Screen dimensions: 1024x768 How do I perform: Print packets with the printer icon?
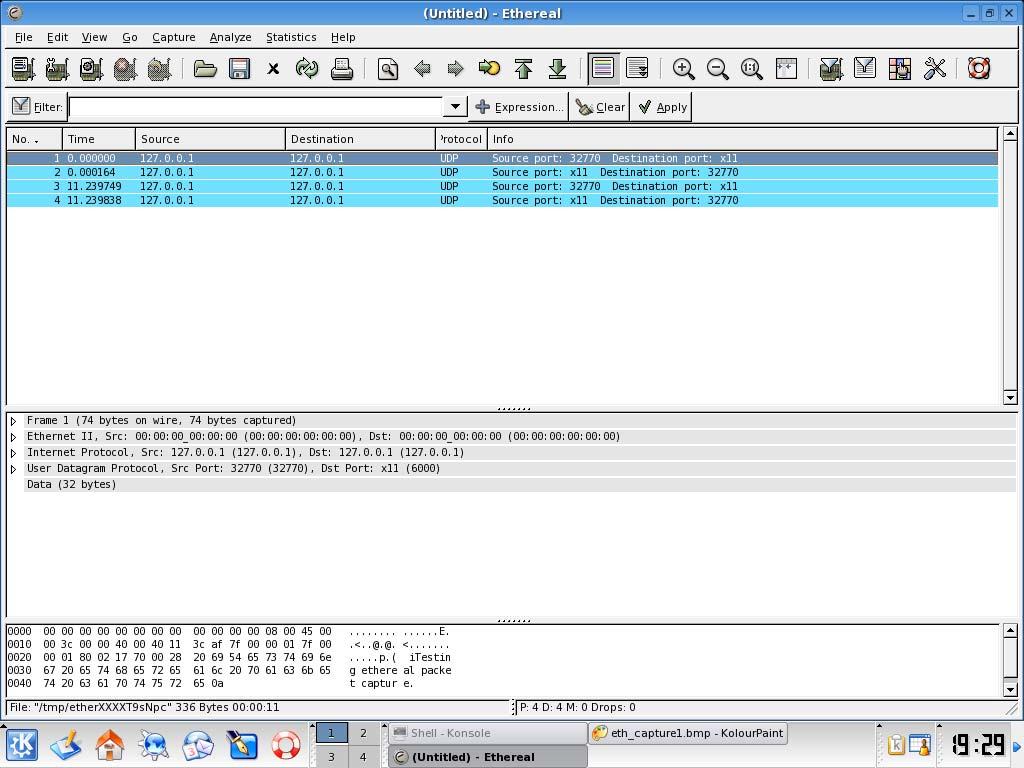point(341,69)
